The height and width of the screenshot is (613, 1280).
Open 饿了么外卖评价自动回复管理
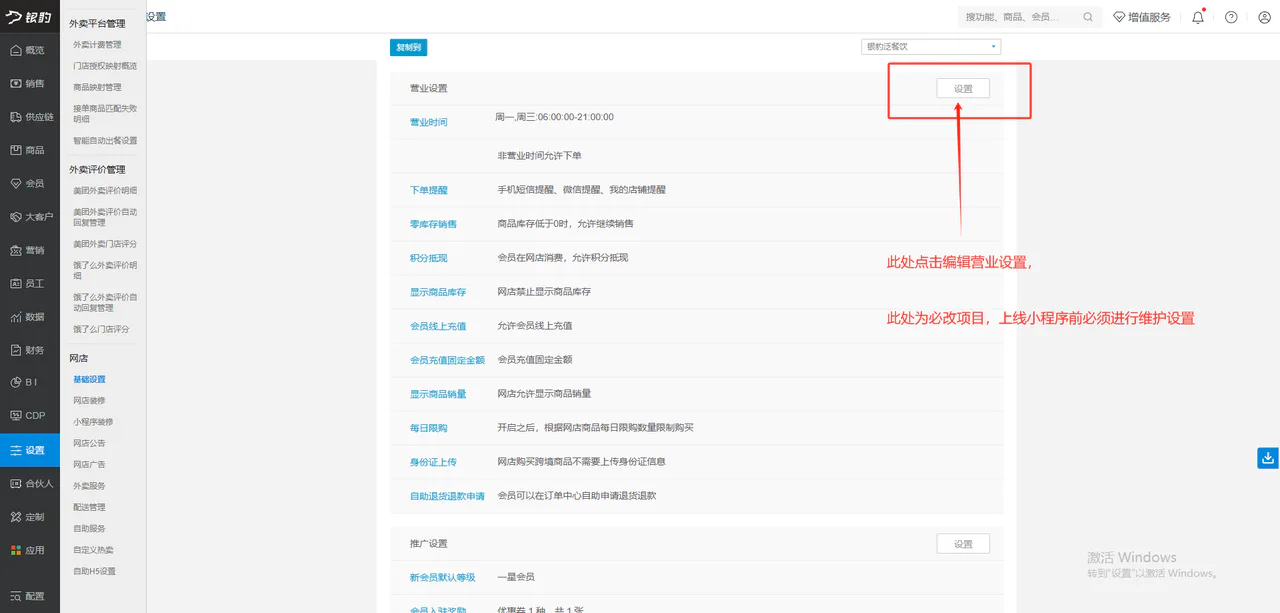point(105,302)
